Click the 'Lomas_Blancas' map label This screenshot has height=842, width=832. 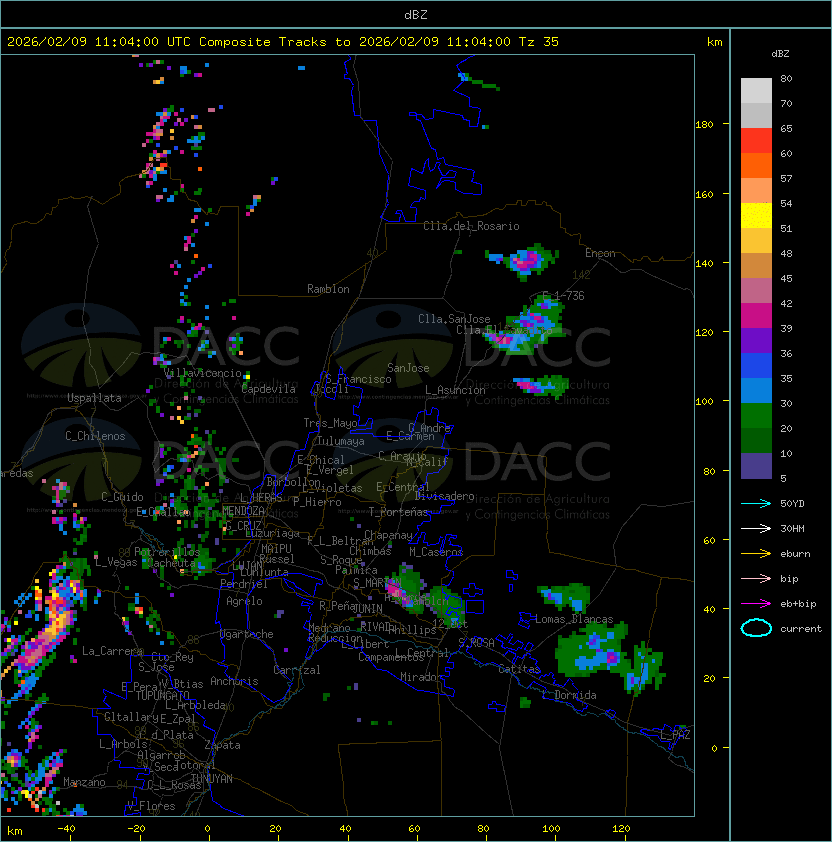(x=574, y=619)
